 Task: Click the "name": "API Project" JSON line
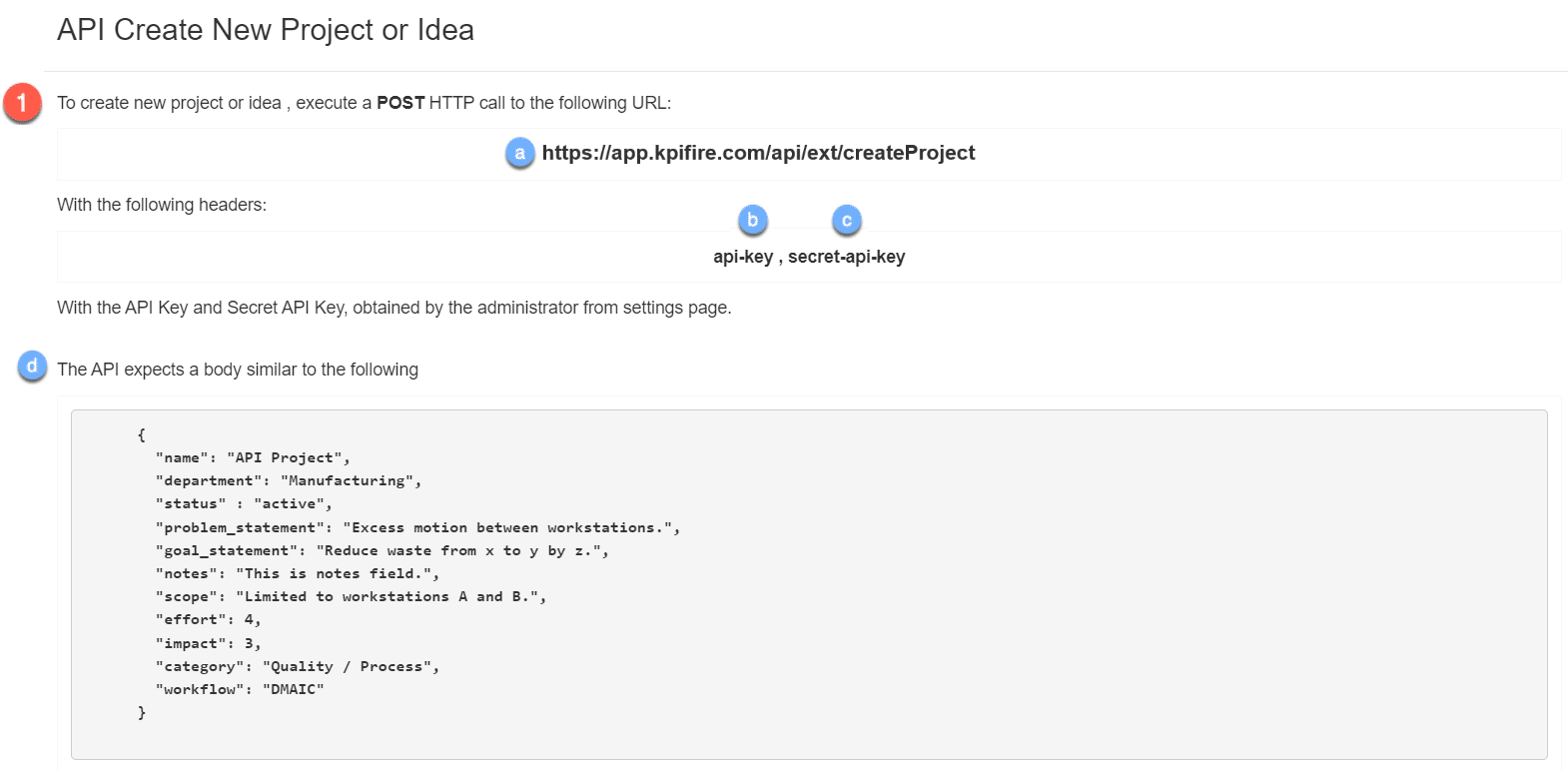[x=252, y=457]
